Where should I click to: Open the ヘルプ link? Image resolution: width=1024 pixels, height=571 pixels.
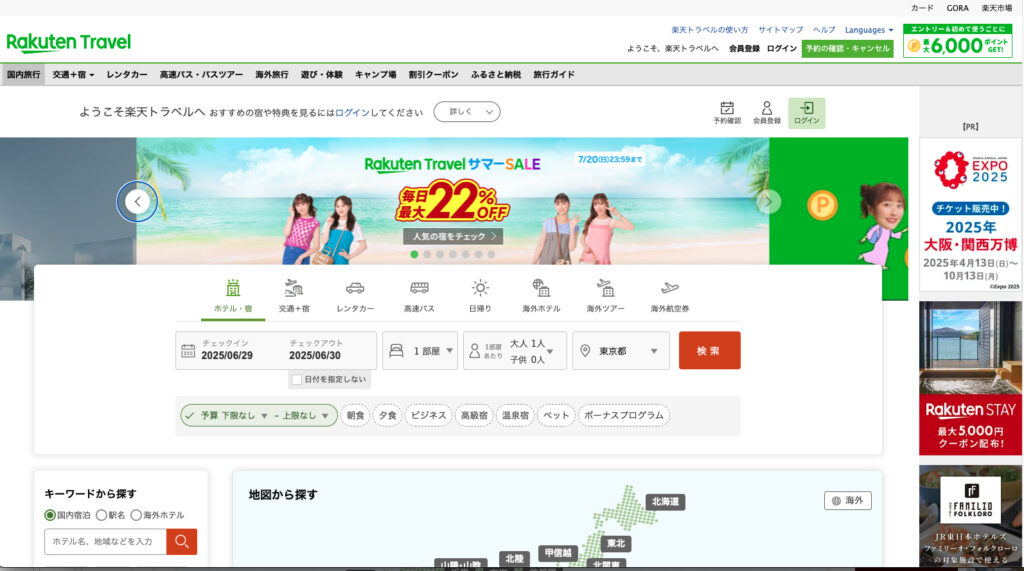point(824,30)
